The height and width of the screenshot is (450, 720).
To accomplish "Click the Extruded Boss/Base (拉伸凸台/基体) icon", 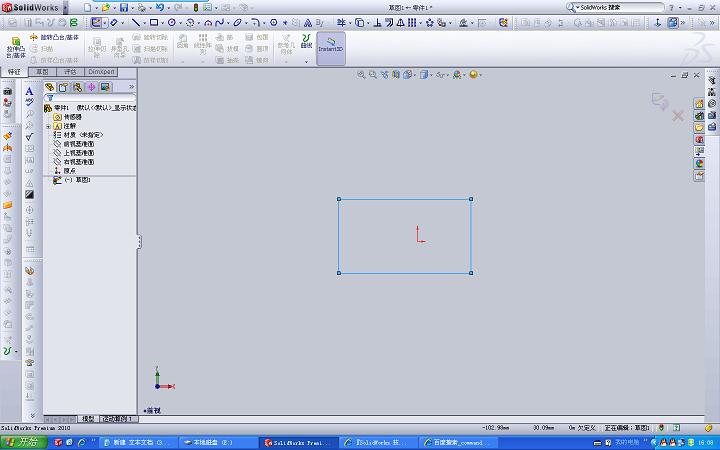I will pyautogui.click(x=16, y=47).
